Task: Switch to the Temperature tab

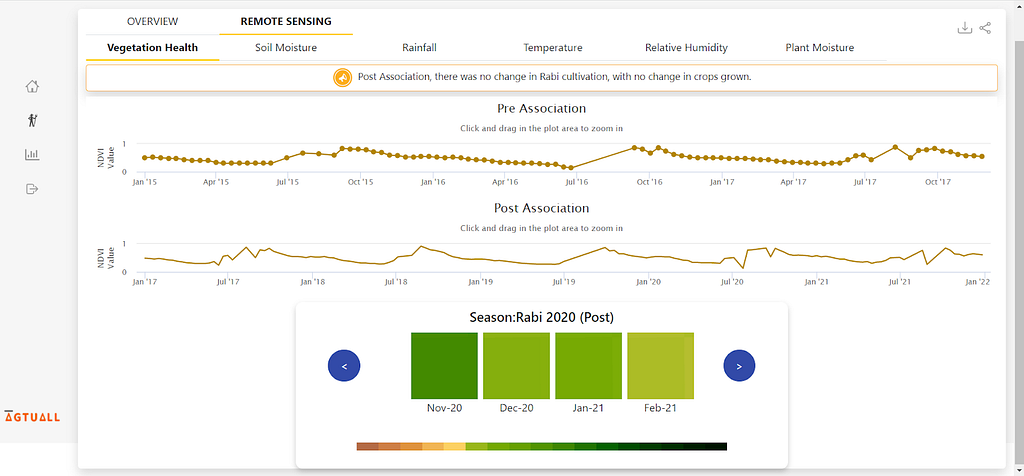Action: (x=552, y=48)
